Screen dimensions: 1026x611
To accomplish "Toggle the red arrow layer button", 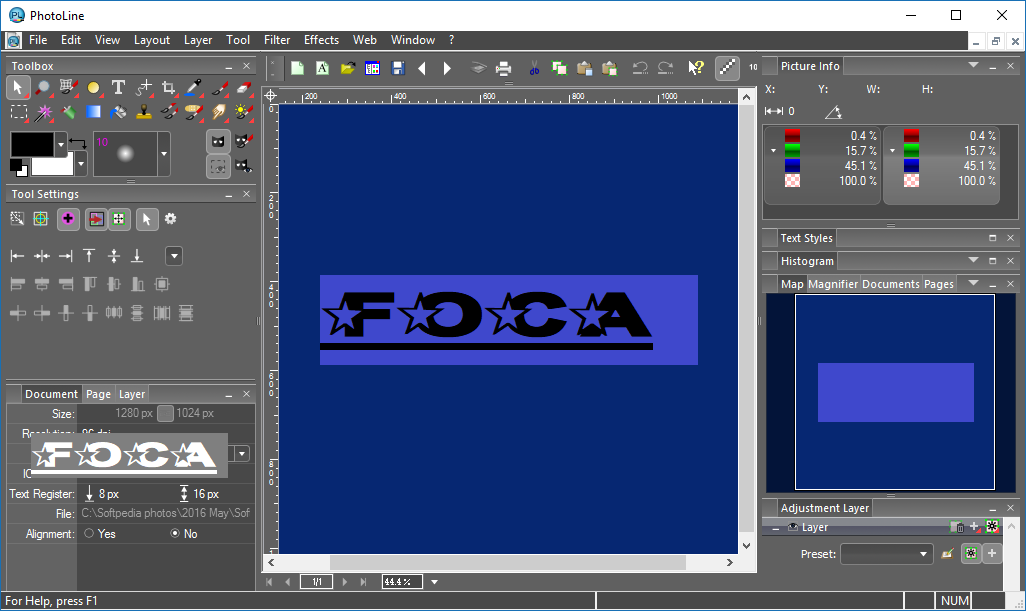I will 96,219.
